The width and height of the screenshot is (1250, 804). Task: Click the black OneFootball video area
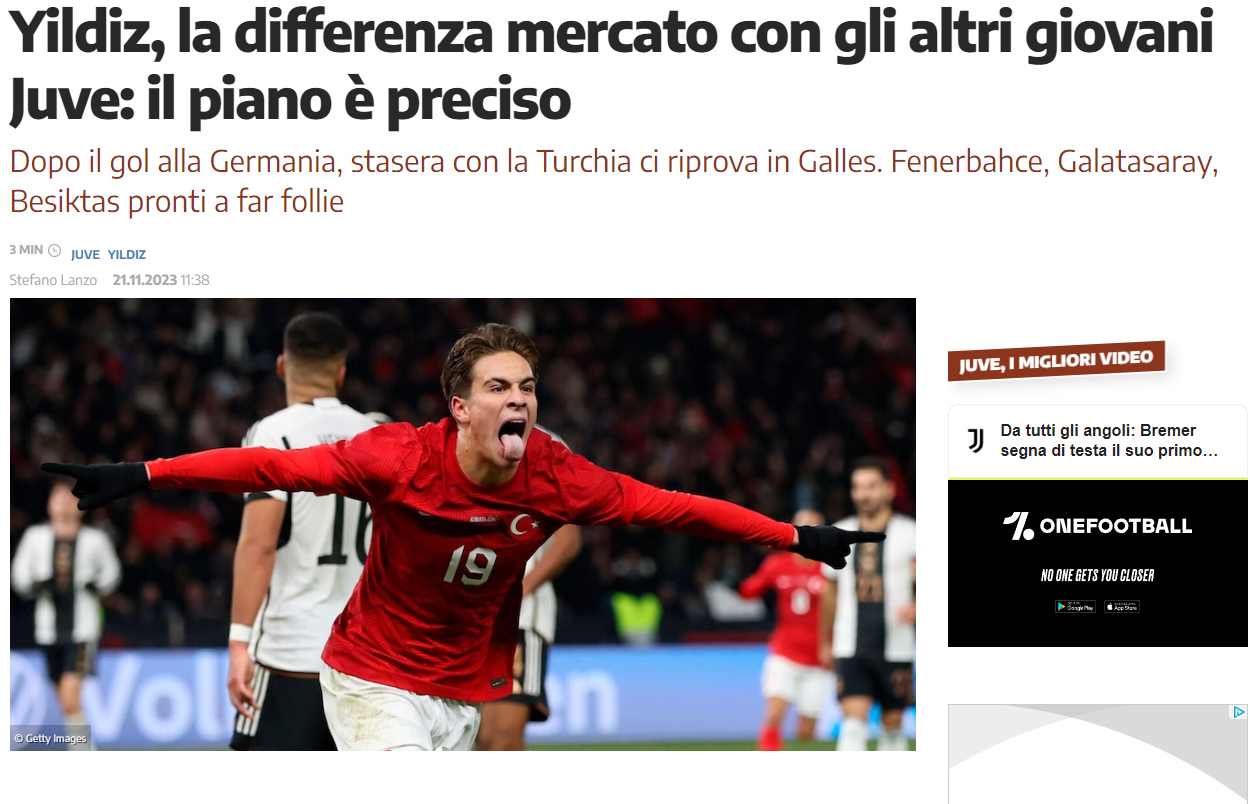[x=1098, y=563]
